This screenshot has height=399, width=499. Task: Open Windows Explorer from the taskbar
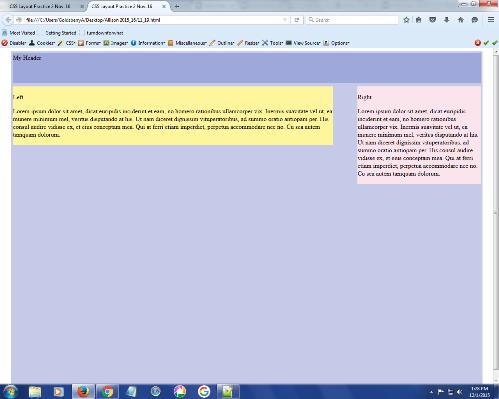(35, 392)
